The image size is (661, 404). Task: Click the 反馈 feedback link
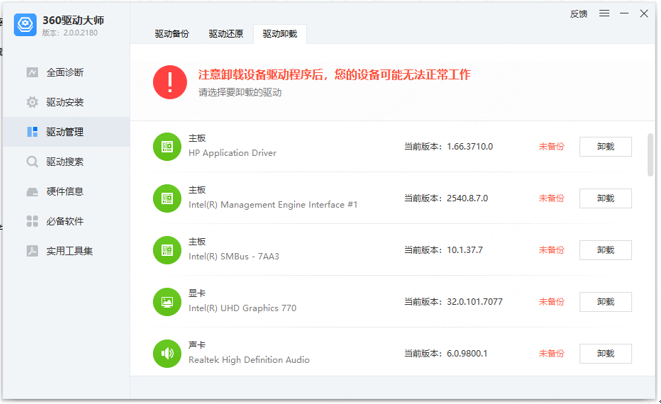pos(578,14)
